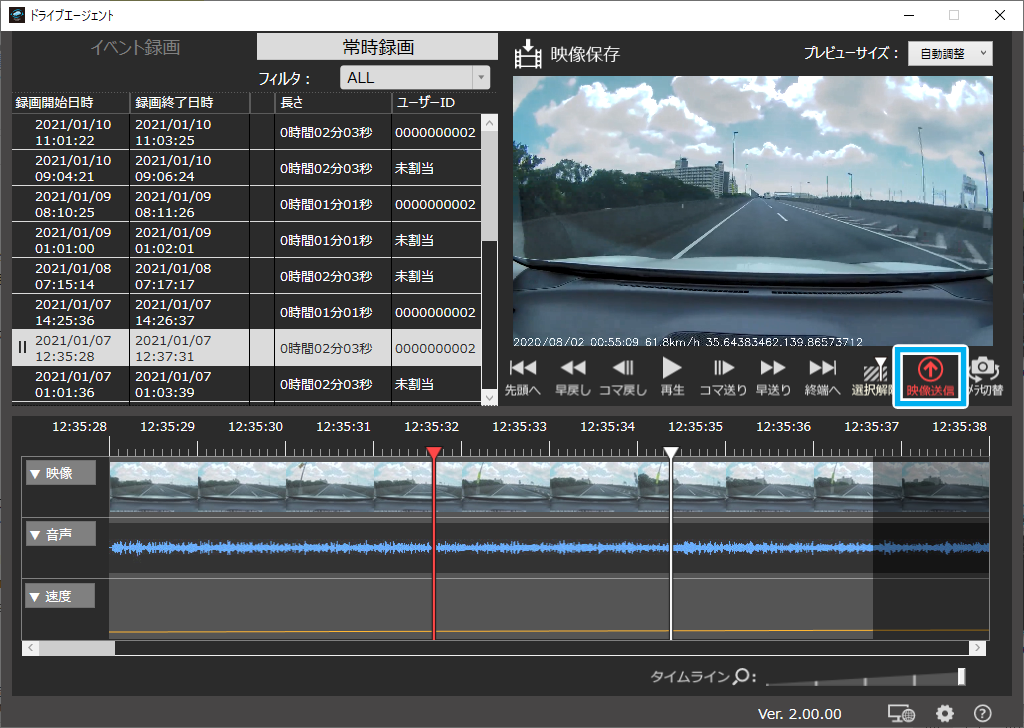Click the 早送り fast forward icon

(x=772, y=369)
